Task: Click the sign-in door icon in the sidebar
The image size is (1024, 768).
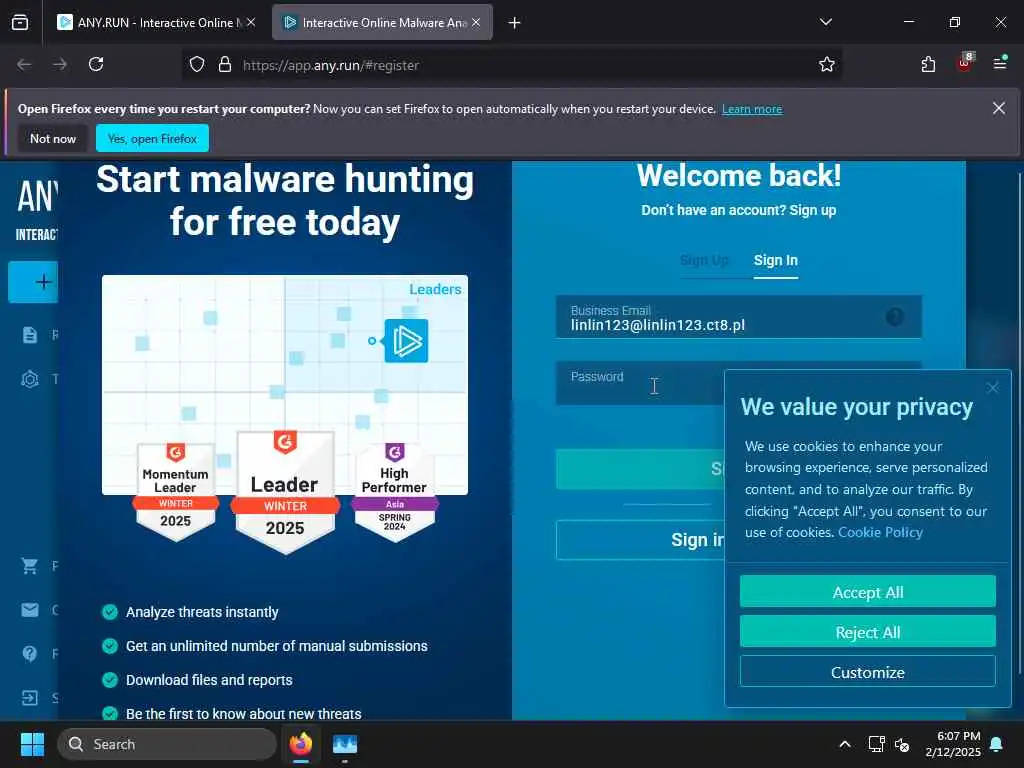Action: (x=30, y=698)
